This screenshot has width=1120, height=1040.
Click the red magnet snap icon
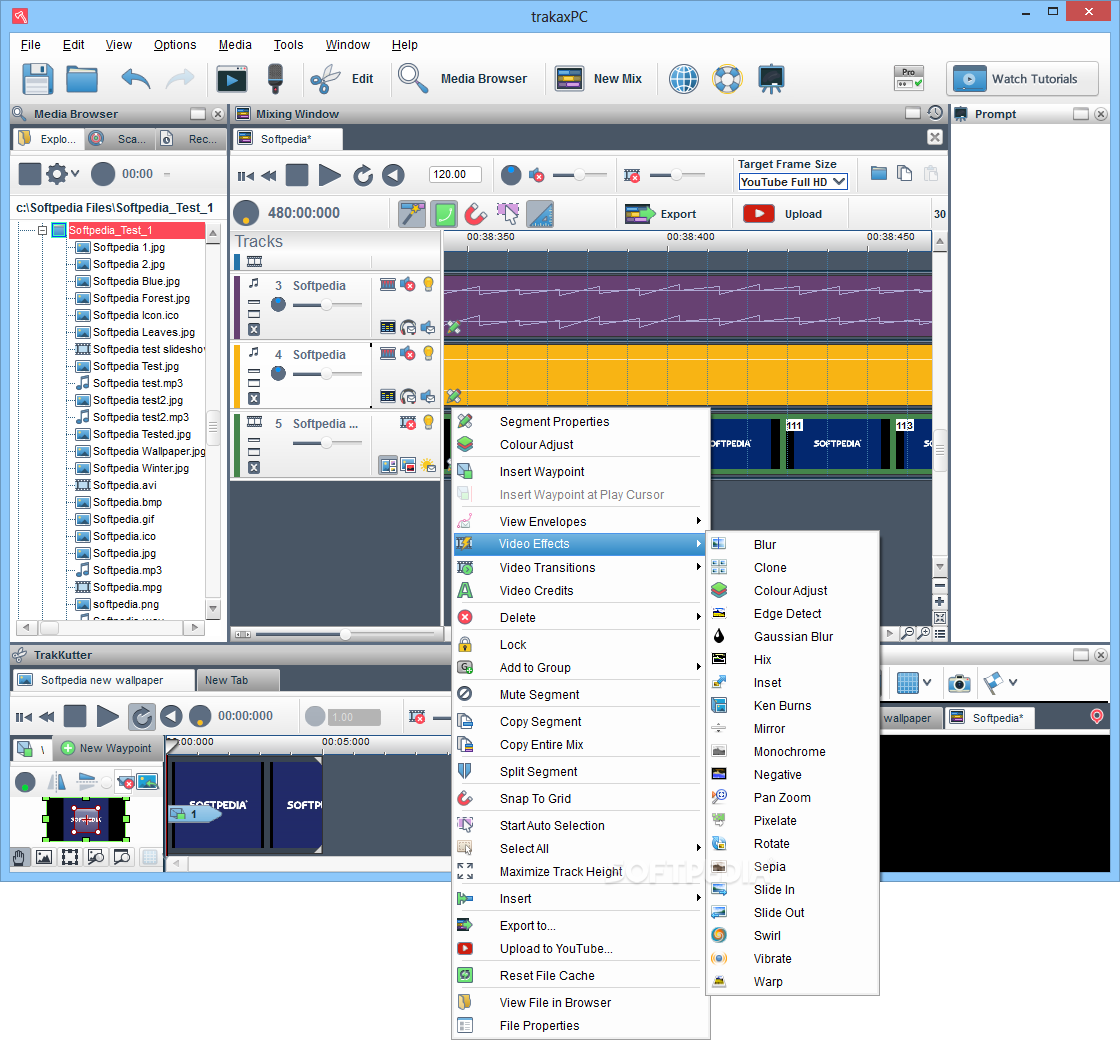click(475, 214)
